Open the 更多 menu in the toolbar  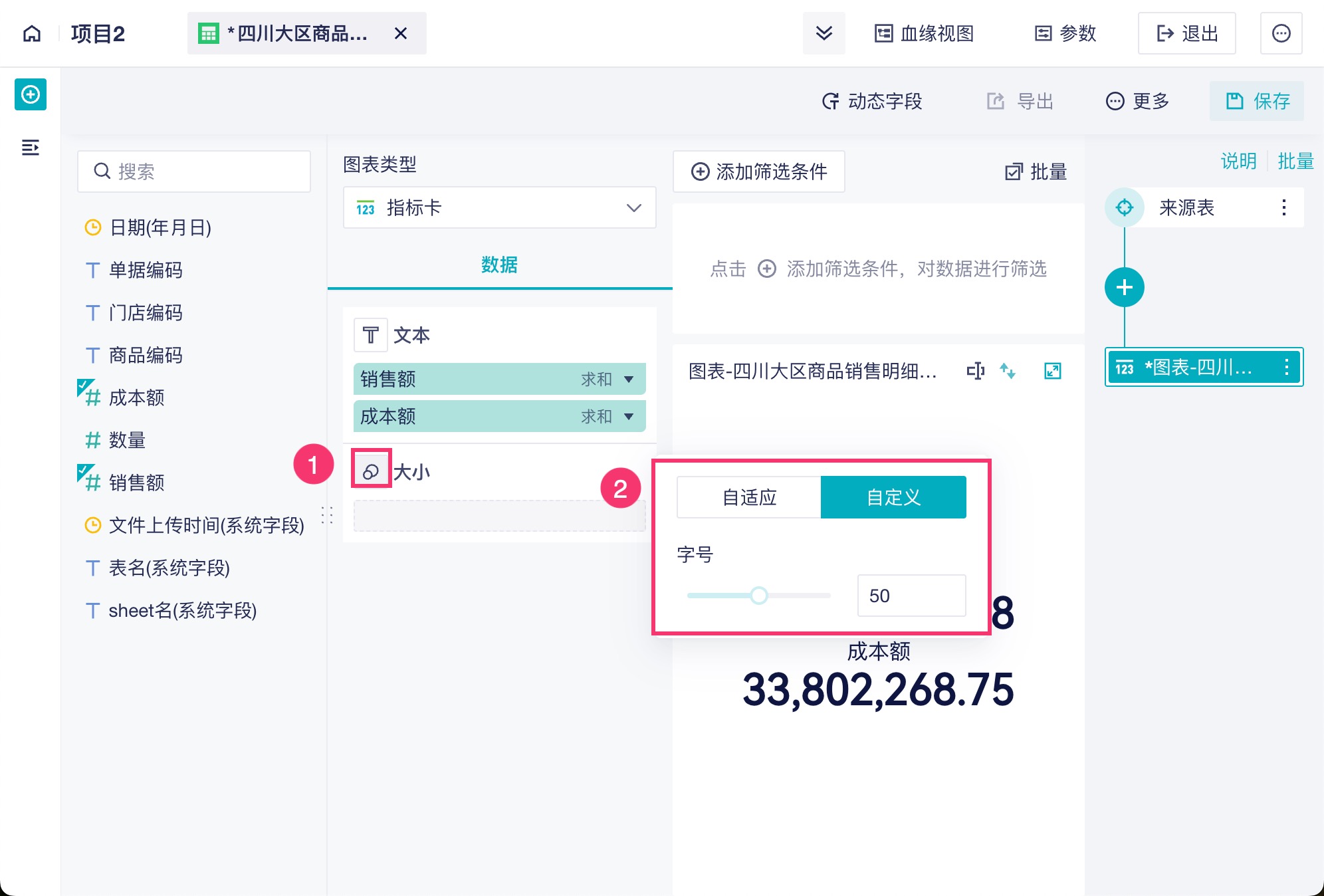coord(1138,101)
